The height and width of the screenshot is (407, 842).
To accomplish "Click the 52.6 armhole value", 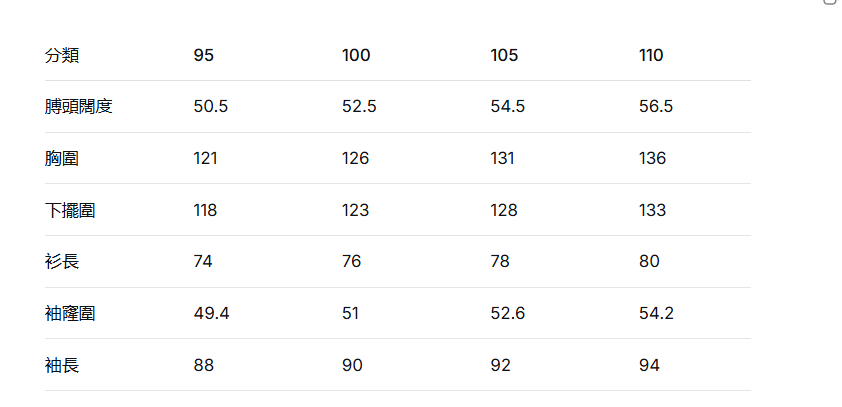I will coord(508,313).
